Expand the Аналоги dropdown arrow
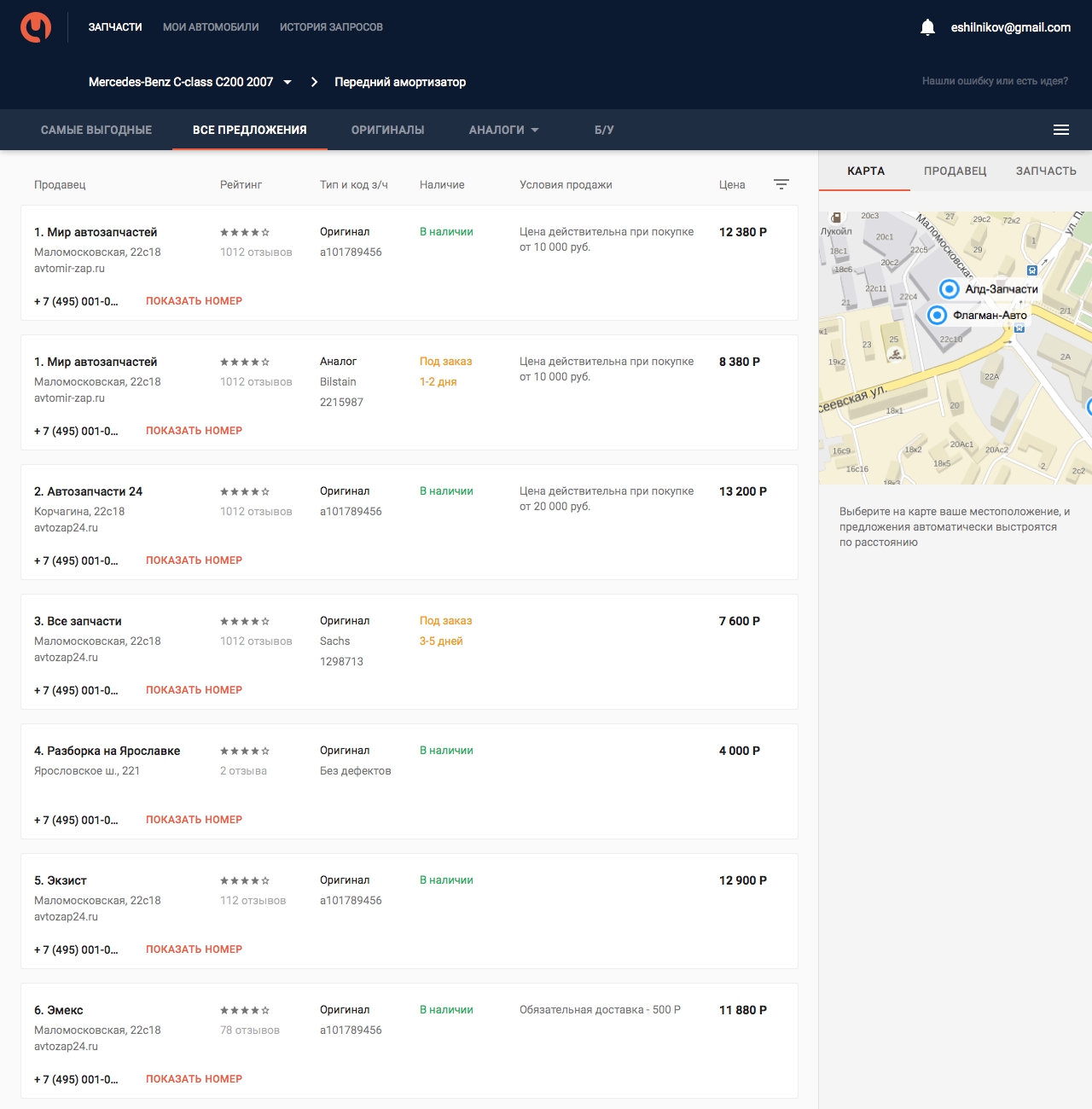1092x1109 pixels. (x=535, y=130)
